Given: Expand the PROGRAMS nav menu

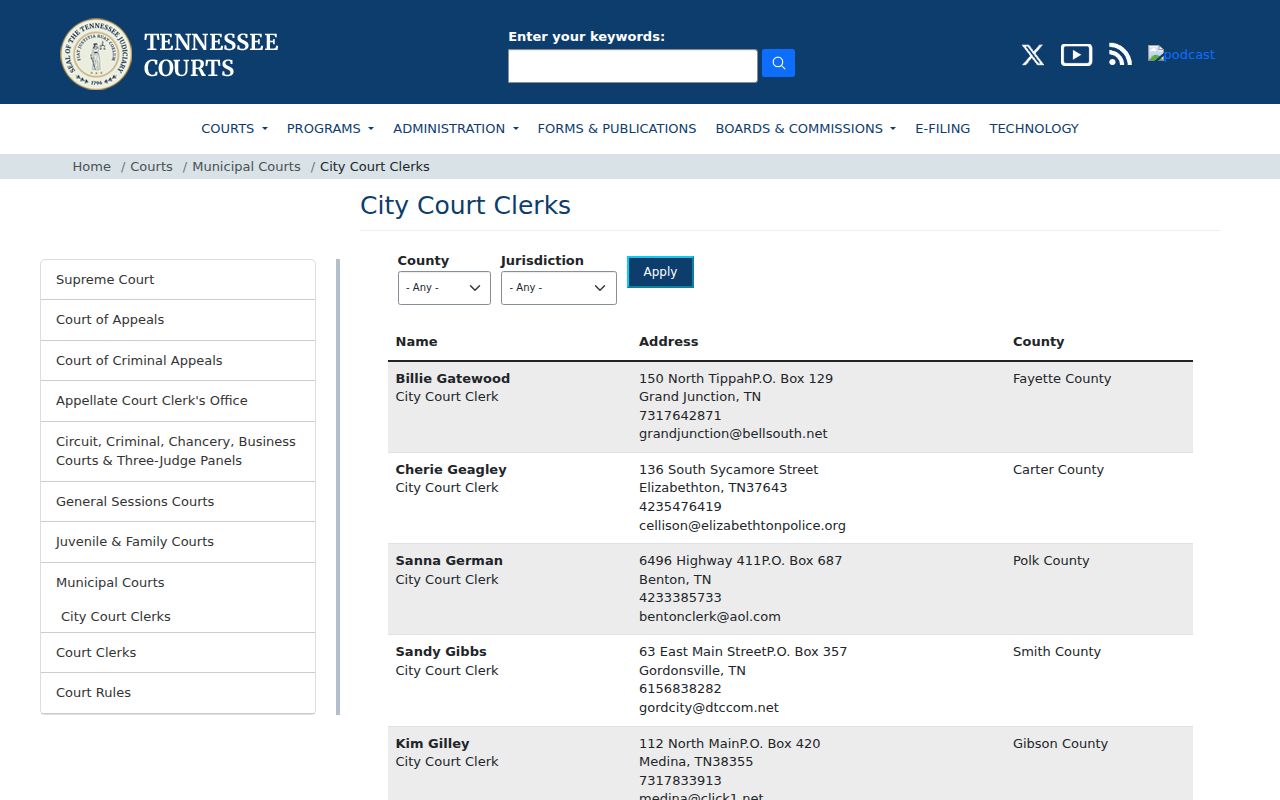Looking at the screenshot, I should point(330,128).
